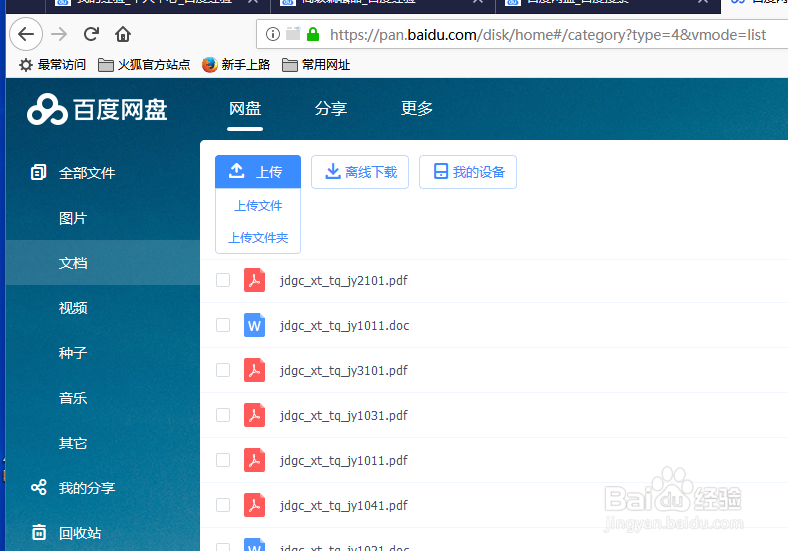The width and height of the screenshot is (788, 551).
Task: Tick the checkbox for jdgc_xt_tq_jy2101.pdf
Action: click(x=223, y=280)
